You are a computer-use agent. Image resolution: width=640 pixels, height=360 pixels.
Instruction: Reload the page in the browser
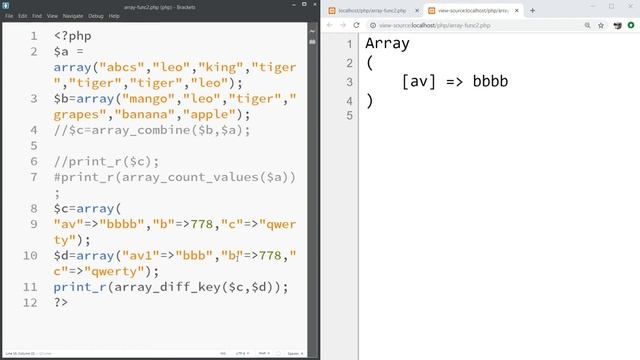tap(356, 25)
